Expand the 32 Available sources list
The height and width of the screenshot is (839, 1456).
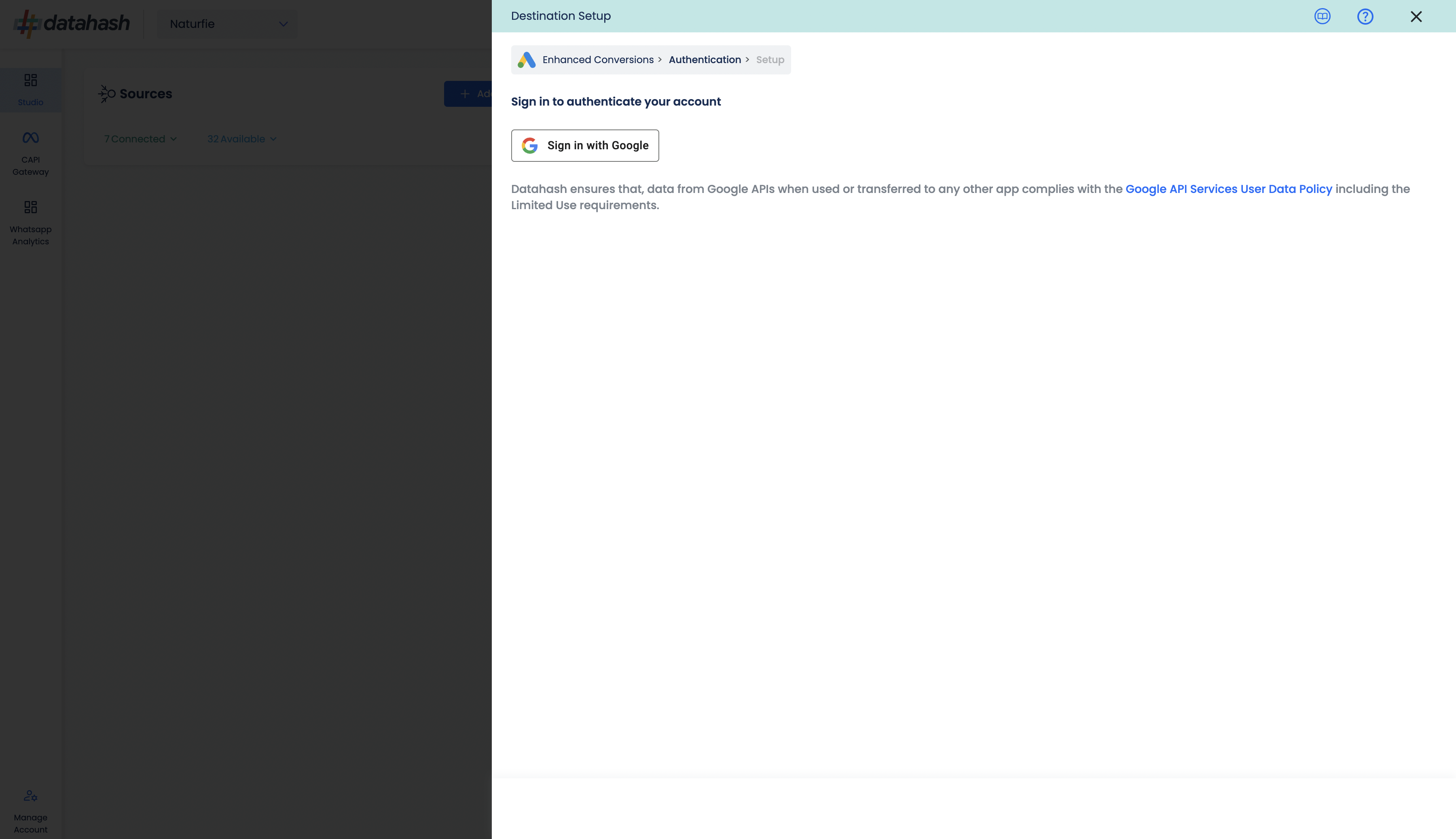[242, 139]
